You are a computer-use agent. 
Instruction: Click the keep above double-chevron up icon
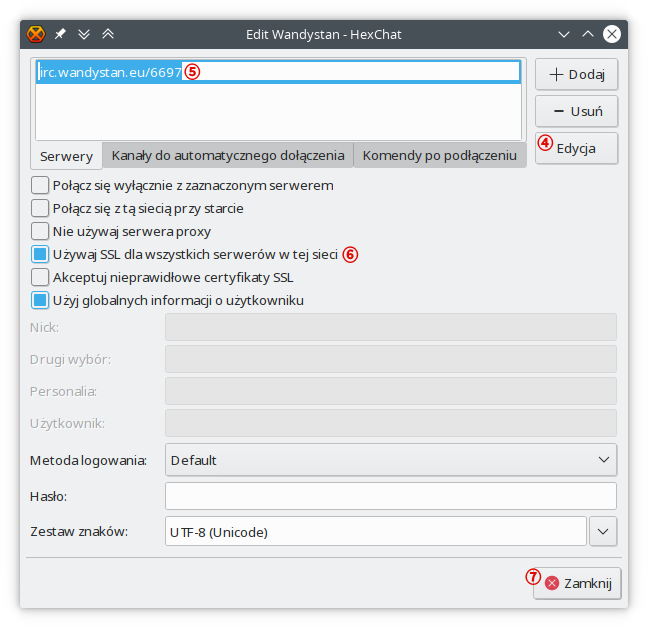[x=108, y=34]
